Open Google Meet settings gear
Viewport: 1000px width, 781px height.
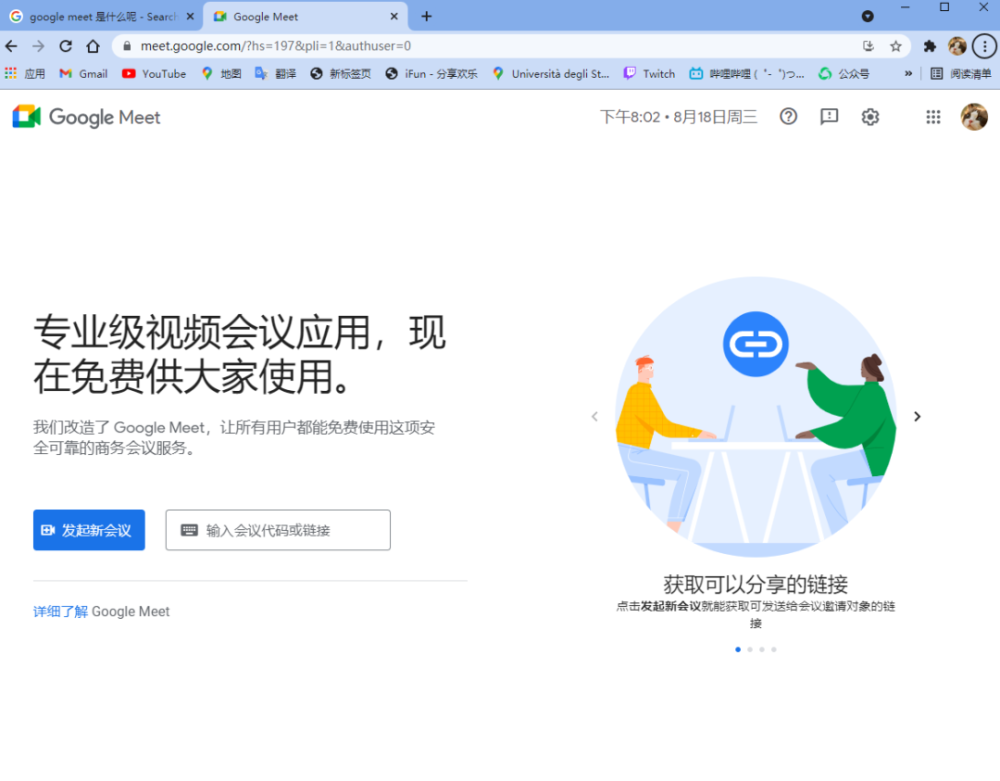[x=870, y=117]
